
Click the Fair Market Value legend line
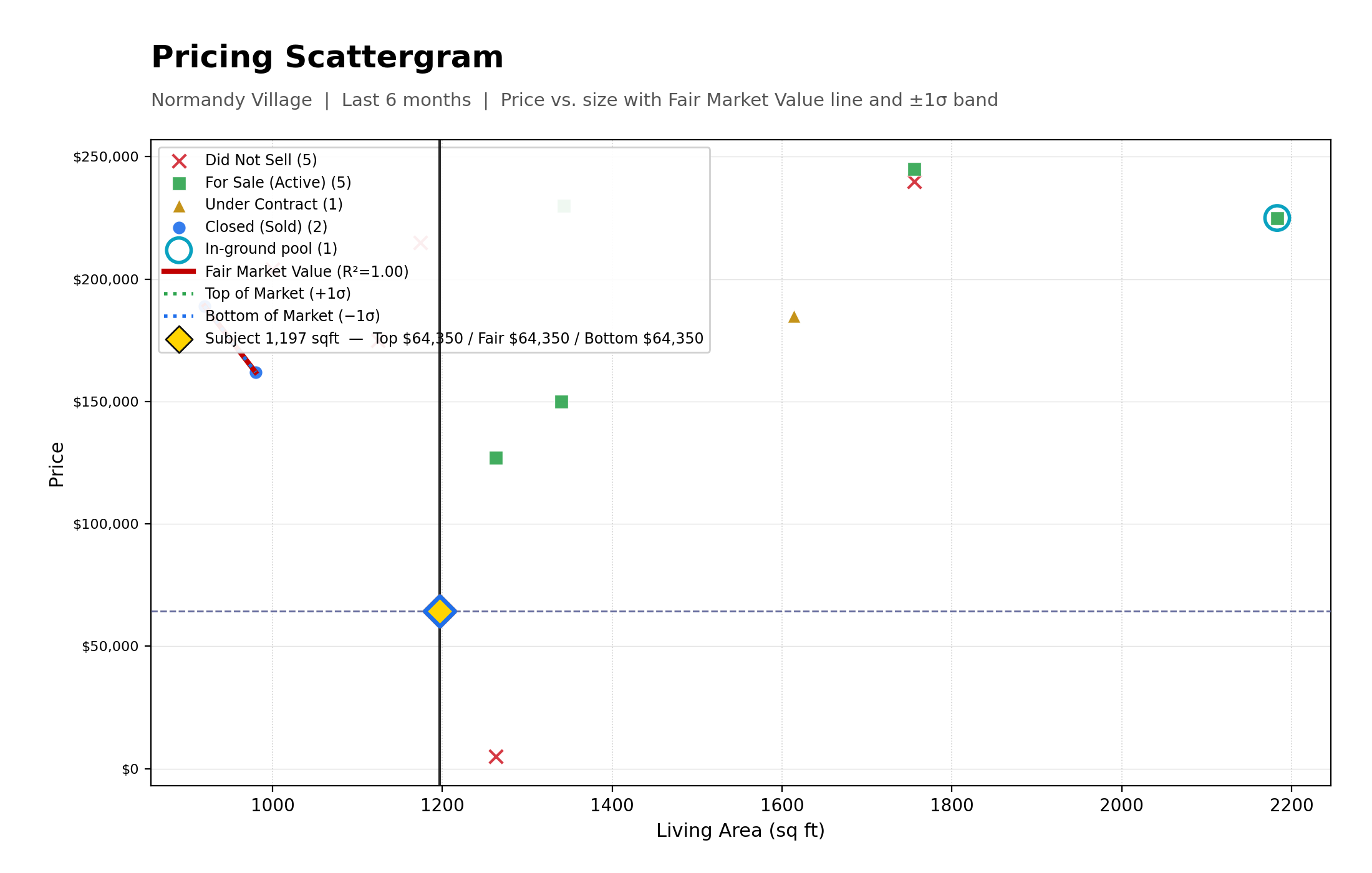pos(179,271)
